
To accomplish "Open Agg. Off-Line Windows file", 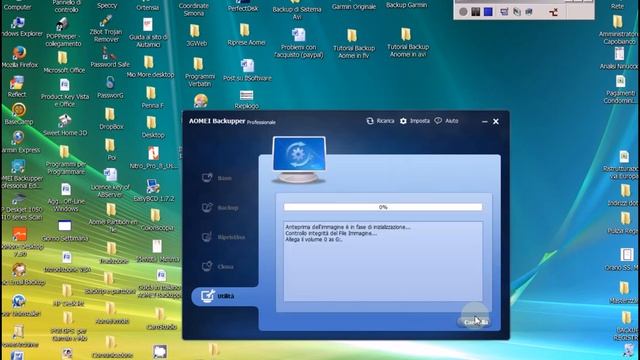I will coord(66,198).
